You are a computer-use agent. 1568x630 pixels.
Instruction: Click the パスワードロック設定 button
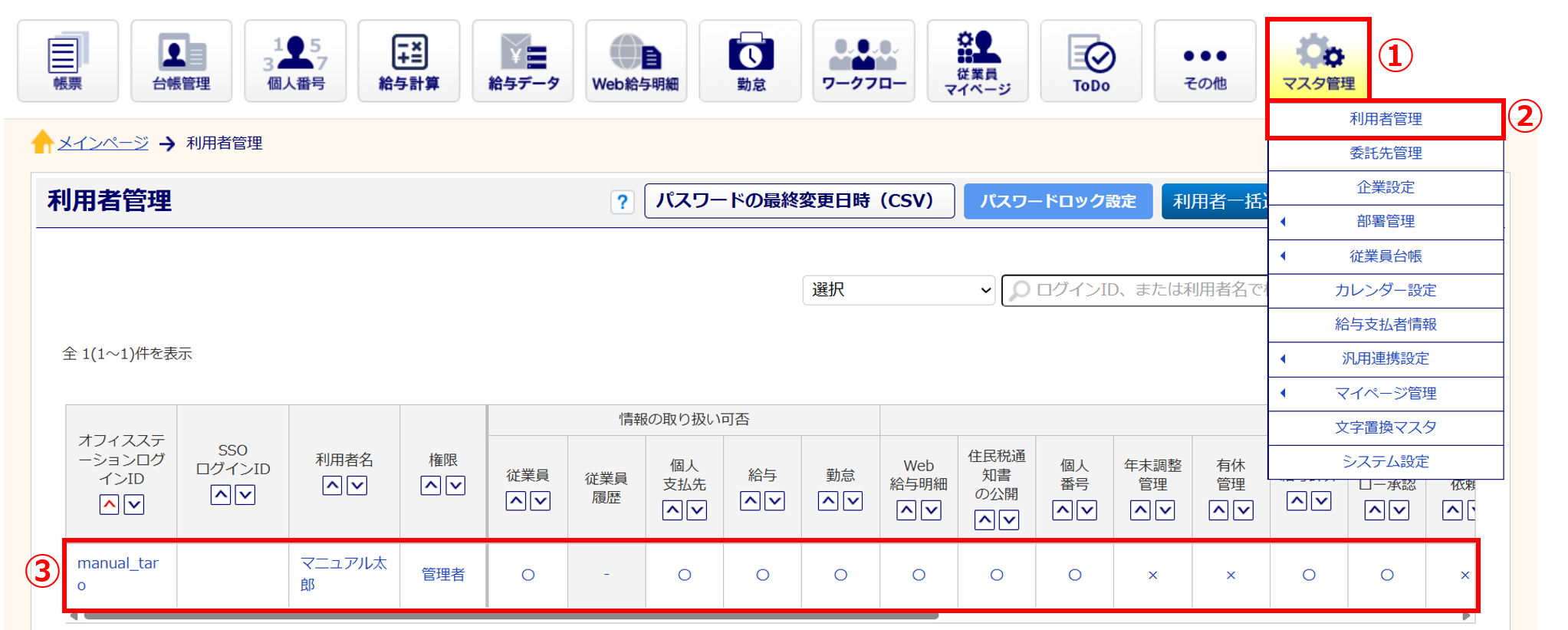(x=1057, y=201)
